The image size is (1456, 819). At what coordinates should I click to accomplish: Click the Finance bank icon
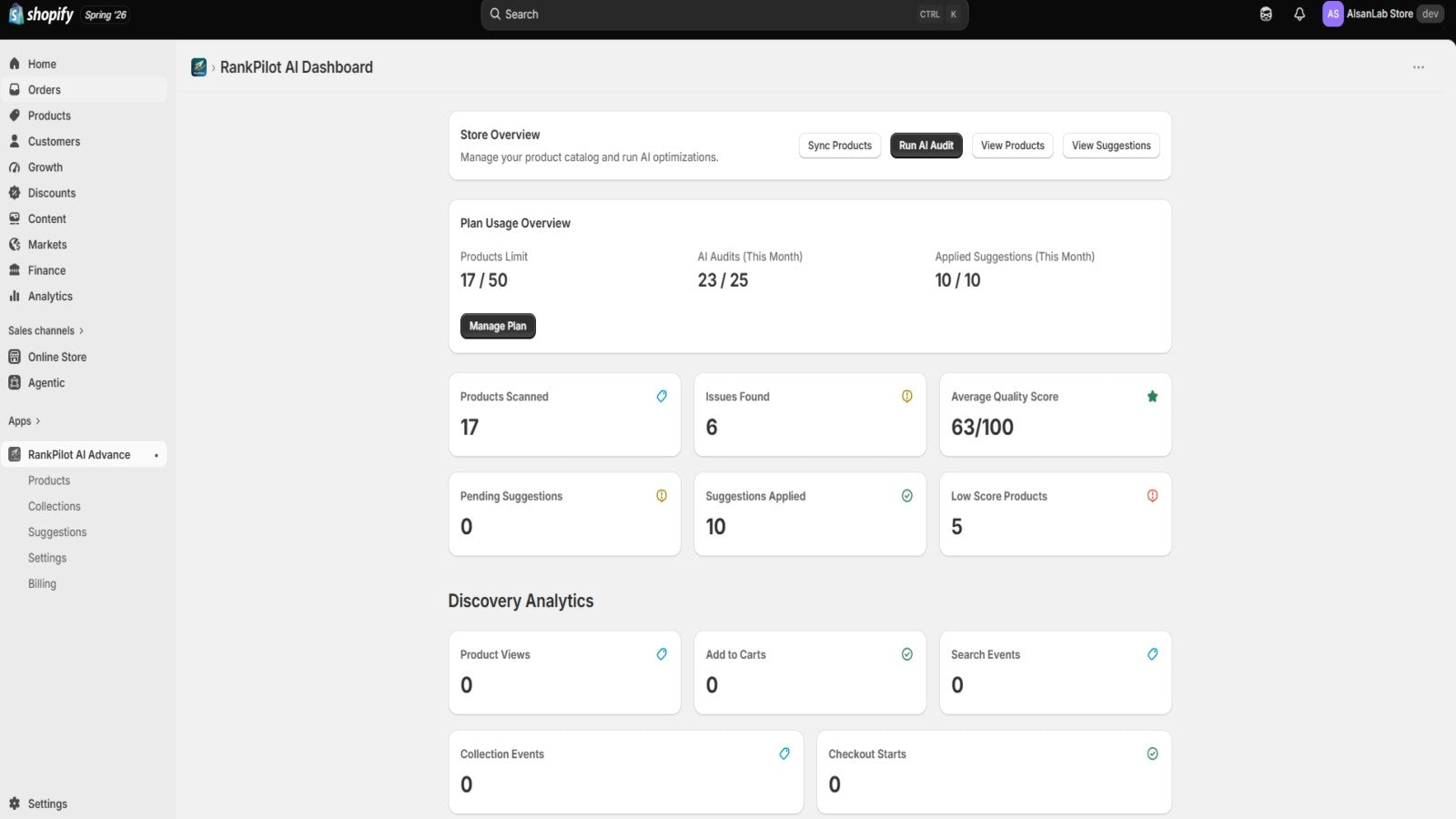pos(15,270)
